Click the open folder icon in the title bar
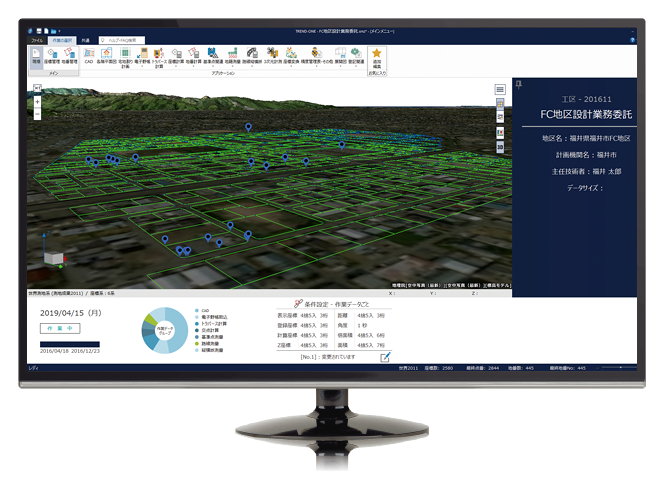This screenshot has height=489, width=664. 53,31
